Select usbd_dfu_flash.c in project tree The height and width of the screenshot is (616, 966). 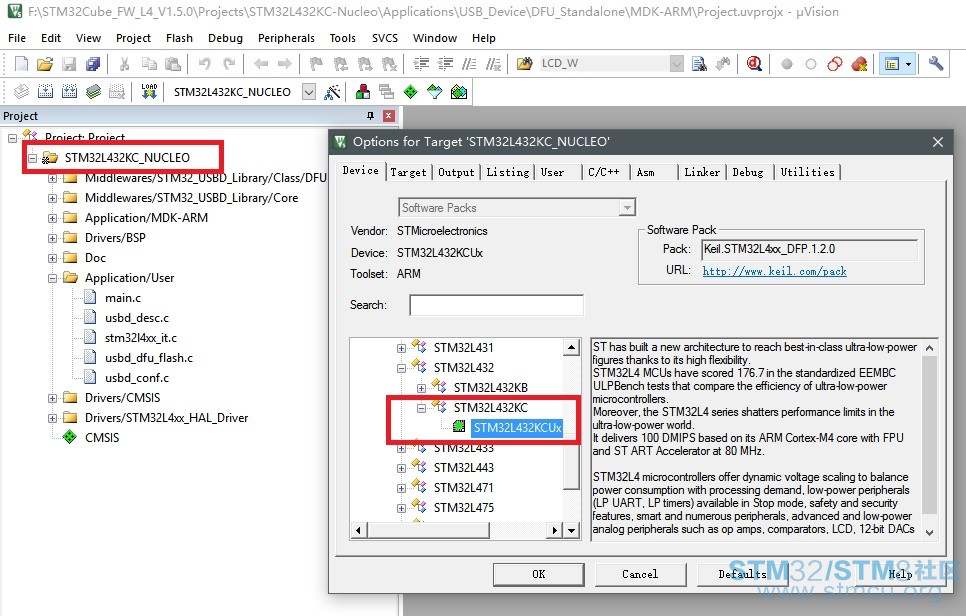click(x=148, y=358)
